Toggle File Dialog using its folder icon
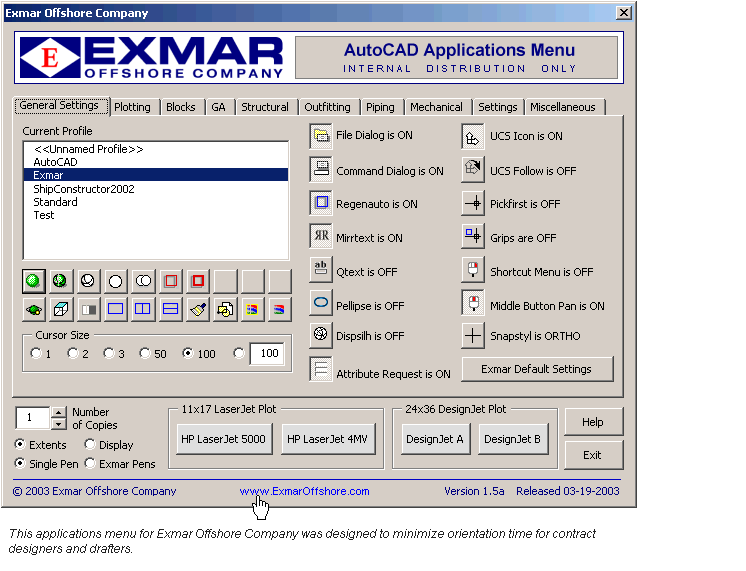This screenshot has height=571, width=746. coord(321,136)
